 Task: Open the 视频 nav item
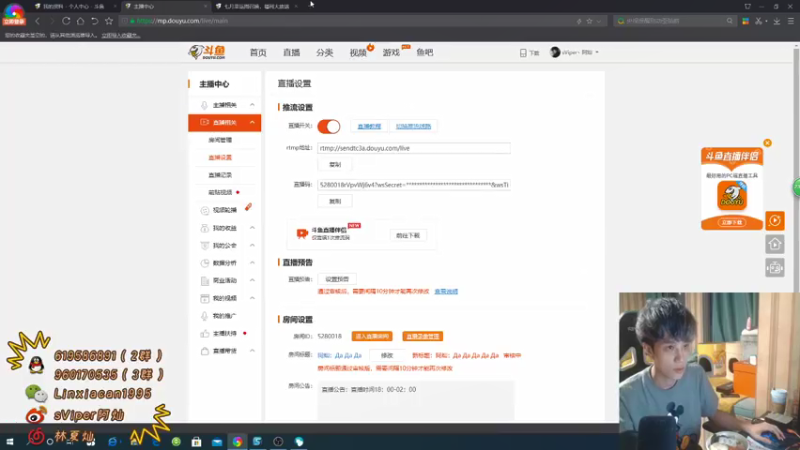click(x=358, y=53)
